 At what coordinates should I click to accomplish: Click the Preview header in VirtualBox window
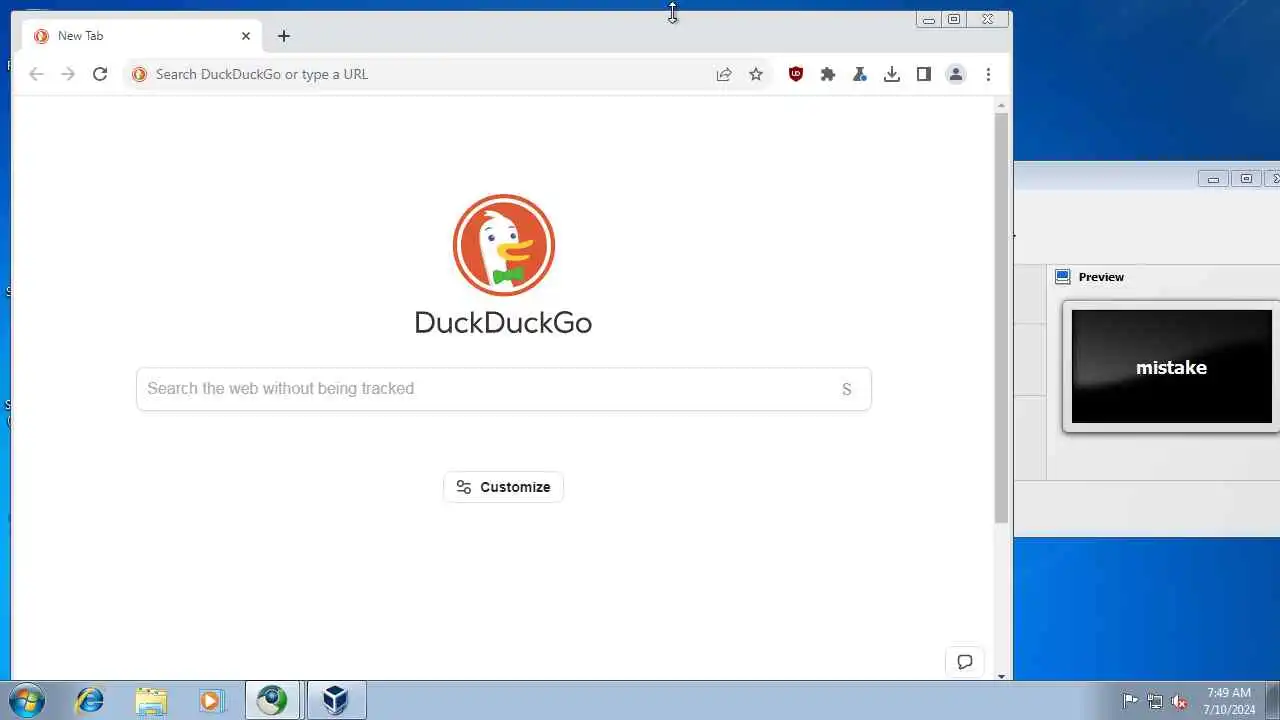click(x=1101, y=277)
